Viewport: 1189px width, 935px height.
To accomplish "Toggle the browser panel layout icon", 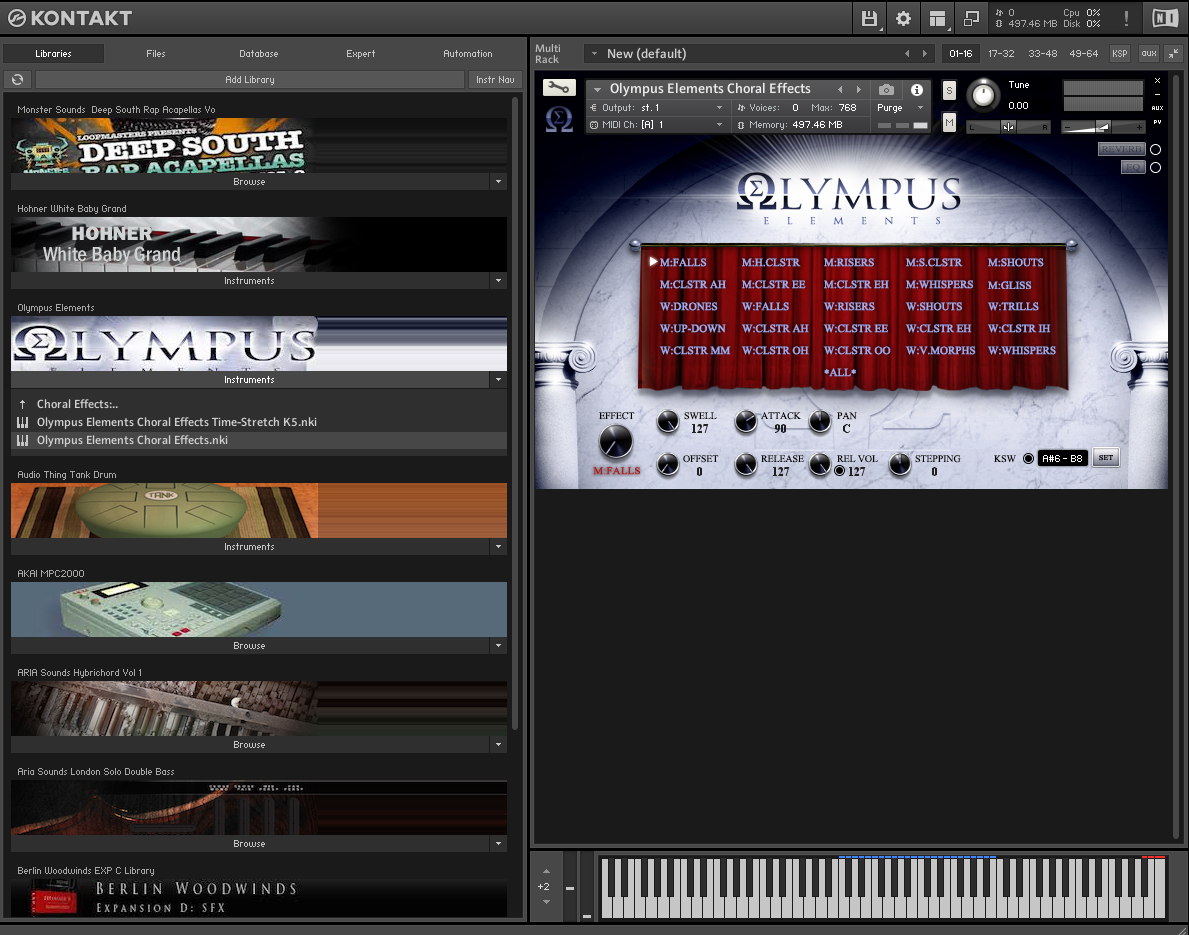I will 937,18.
